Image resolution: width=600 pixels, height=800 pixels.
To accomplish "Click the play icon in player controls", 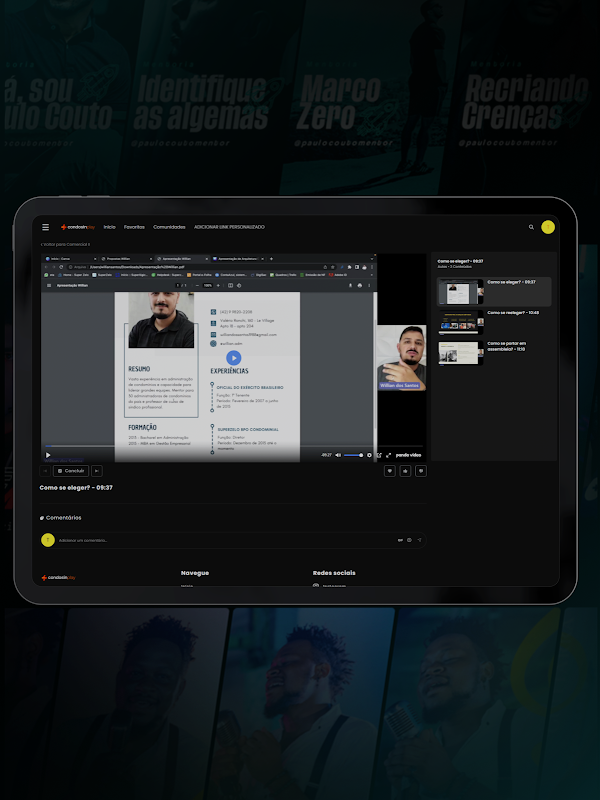I will 48,455.
